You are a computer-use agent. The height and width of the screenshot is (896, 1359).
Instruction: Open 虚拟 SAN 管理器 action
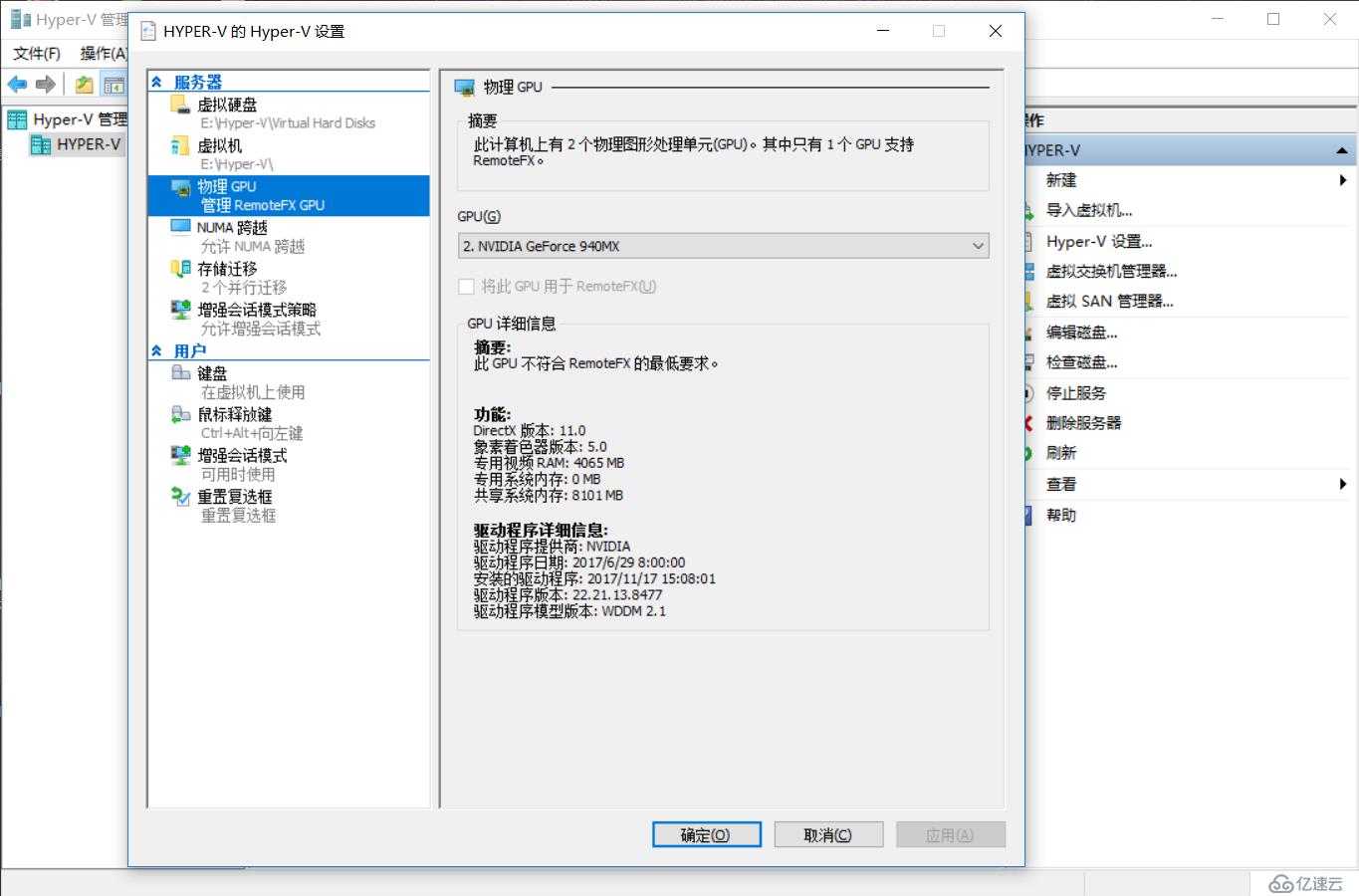(x=1110, y=301)
